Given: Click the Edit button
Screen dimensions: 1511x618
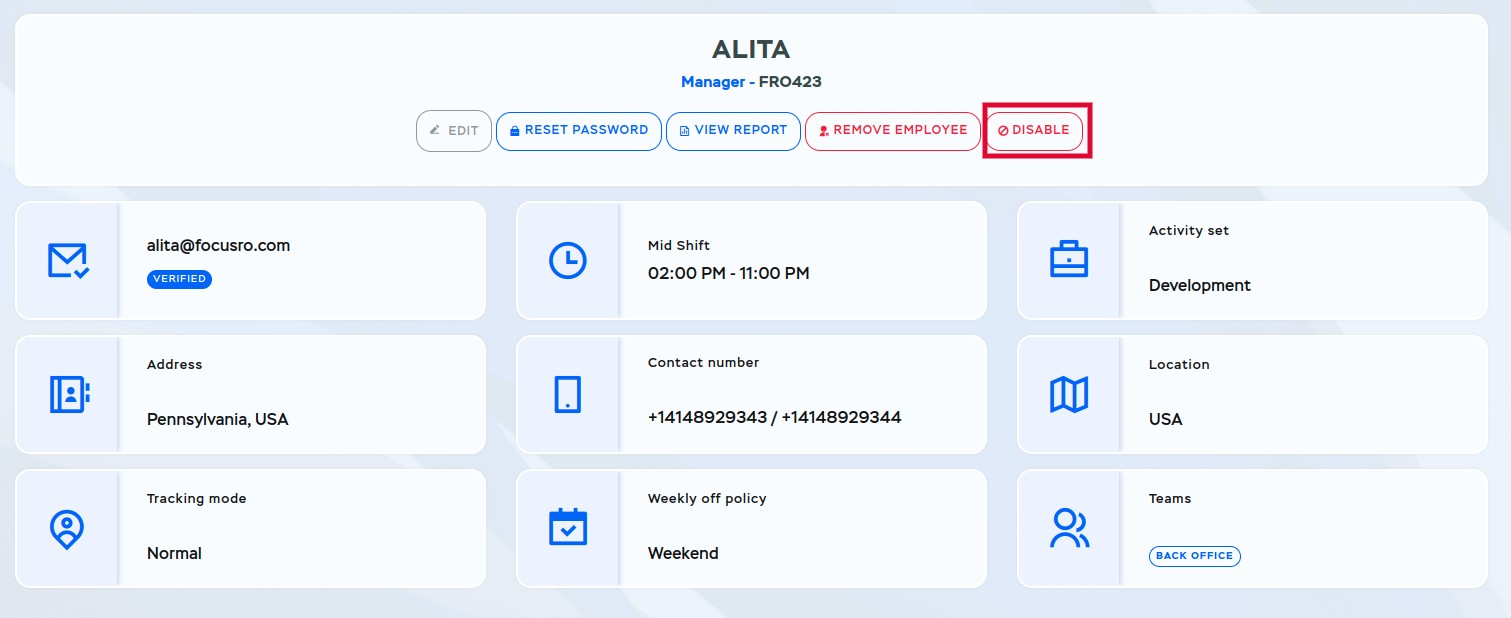Looking at the screenshot, I should tap(454, 131).
